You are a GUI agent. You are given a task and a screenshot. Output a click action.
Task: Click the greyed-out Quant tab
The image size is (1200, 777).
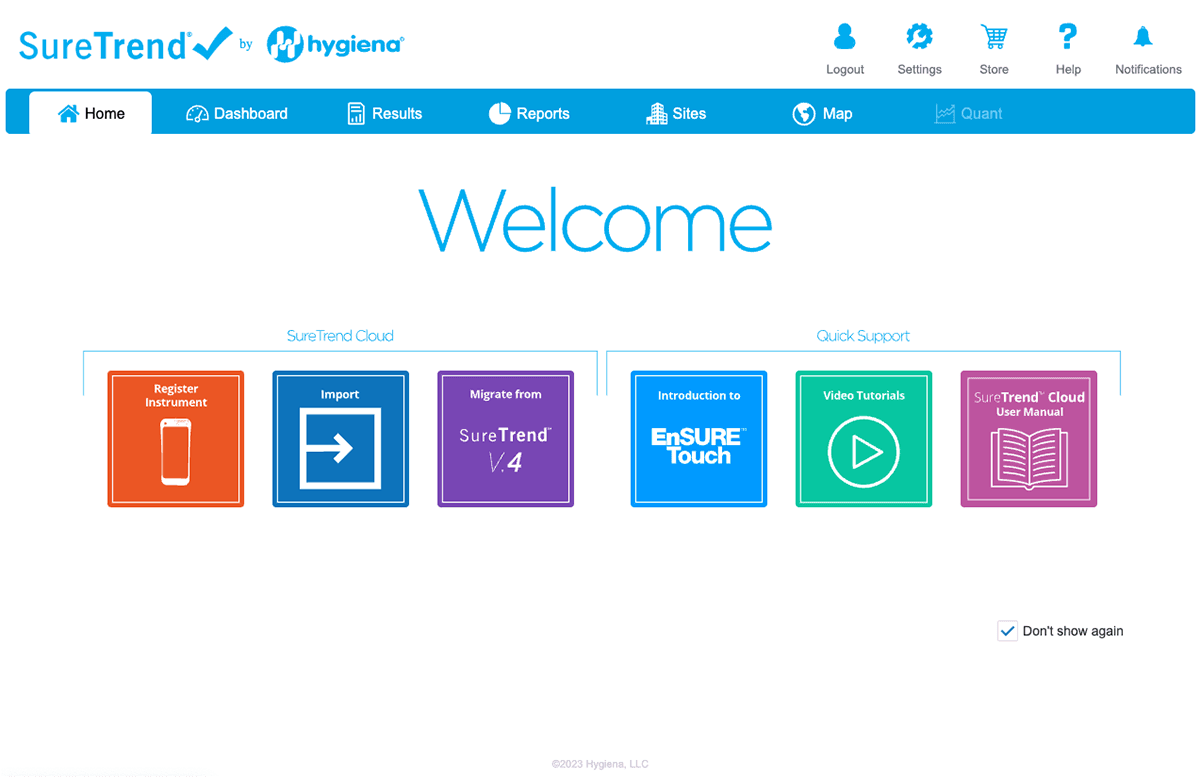click(x=968, y=114)
